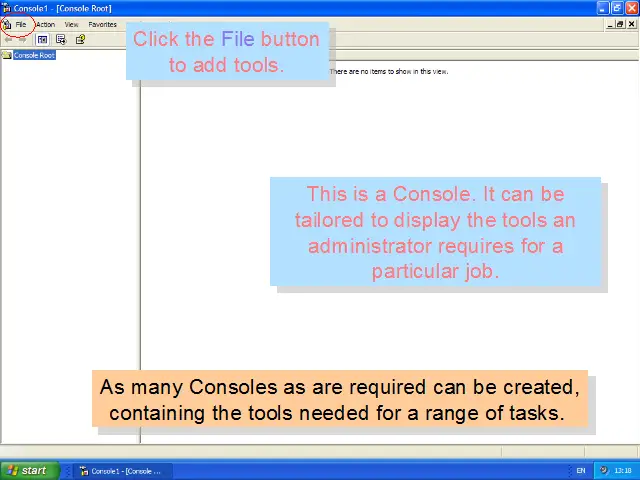
Task: Open the Action menu
Action: (x=45, y=25)
